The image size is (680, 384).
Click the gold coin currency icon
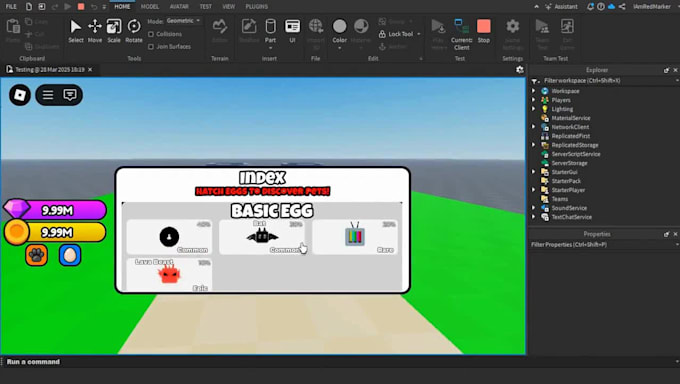(x=16, y=232)
